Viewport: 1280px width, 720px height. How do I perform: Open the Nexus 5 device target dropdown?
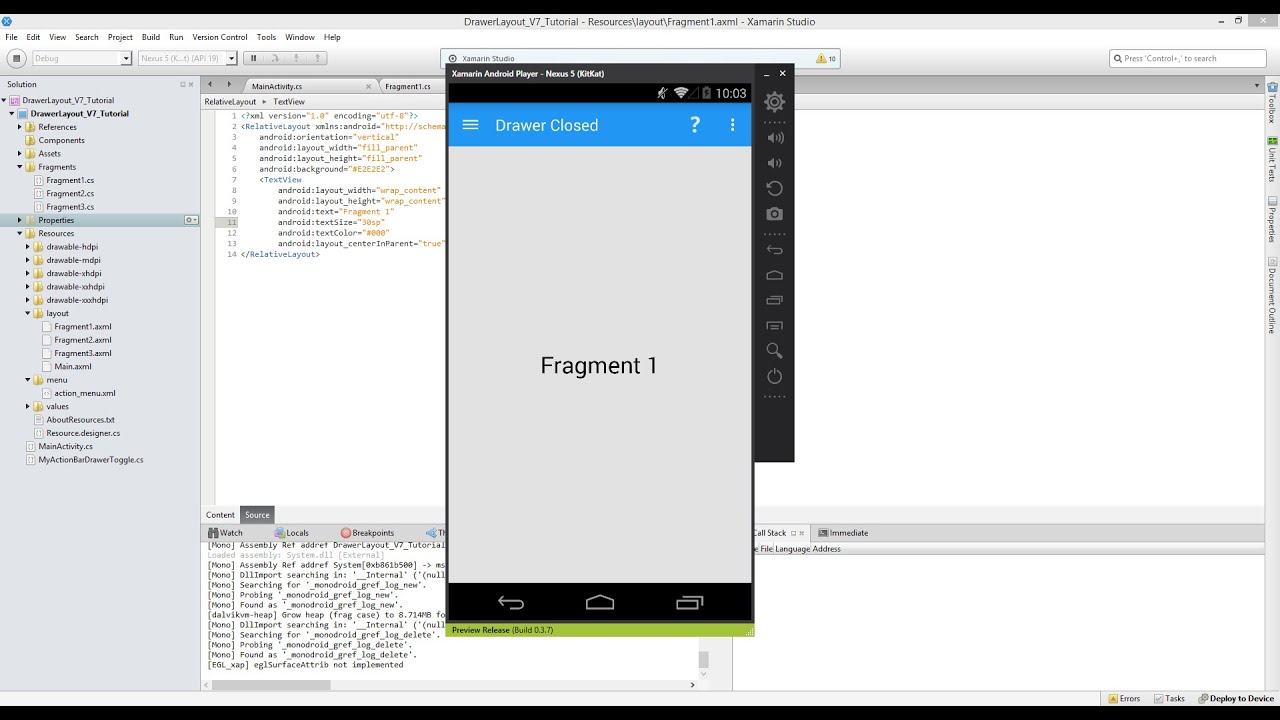[x=187, y=59]
